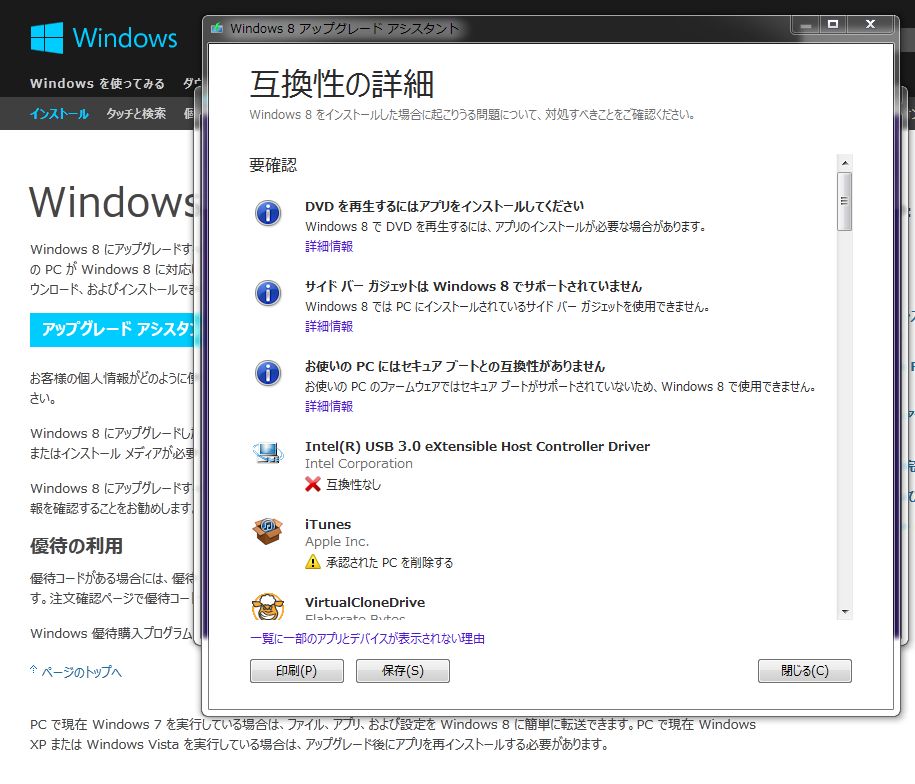Viewport: 915px width, 784px height.
Task: Click the 承認された PC を削除する text
Action: 389,562
